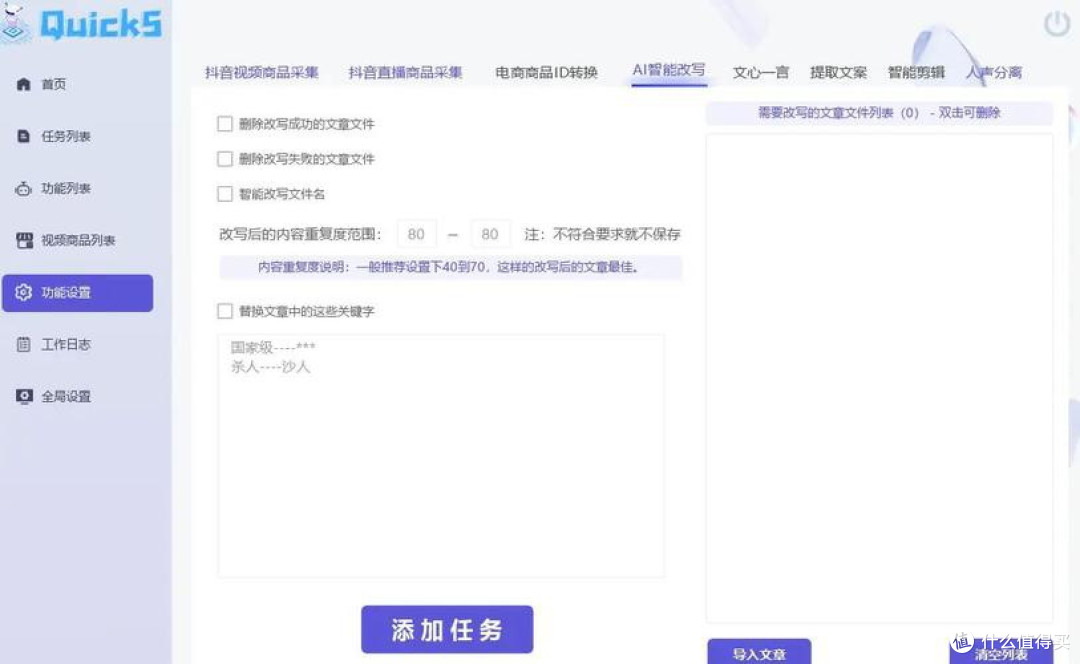Image resolution: width=1080 pixels, height=664 pixels.
Task: Click the home icon in the sidebar
Action: click(23, 84)
